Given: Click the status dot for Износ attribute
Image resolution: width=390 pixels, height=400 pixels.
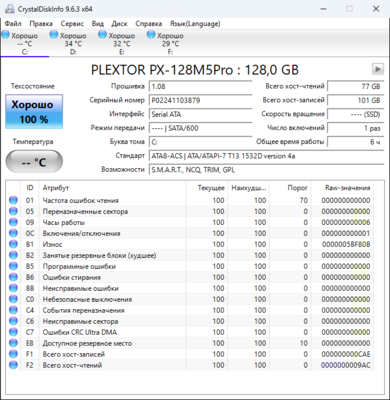Looking at the screenshot, I should pos(13,244).
